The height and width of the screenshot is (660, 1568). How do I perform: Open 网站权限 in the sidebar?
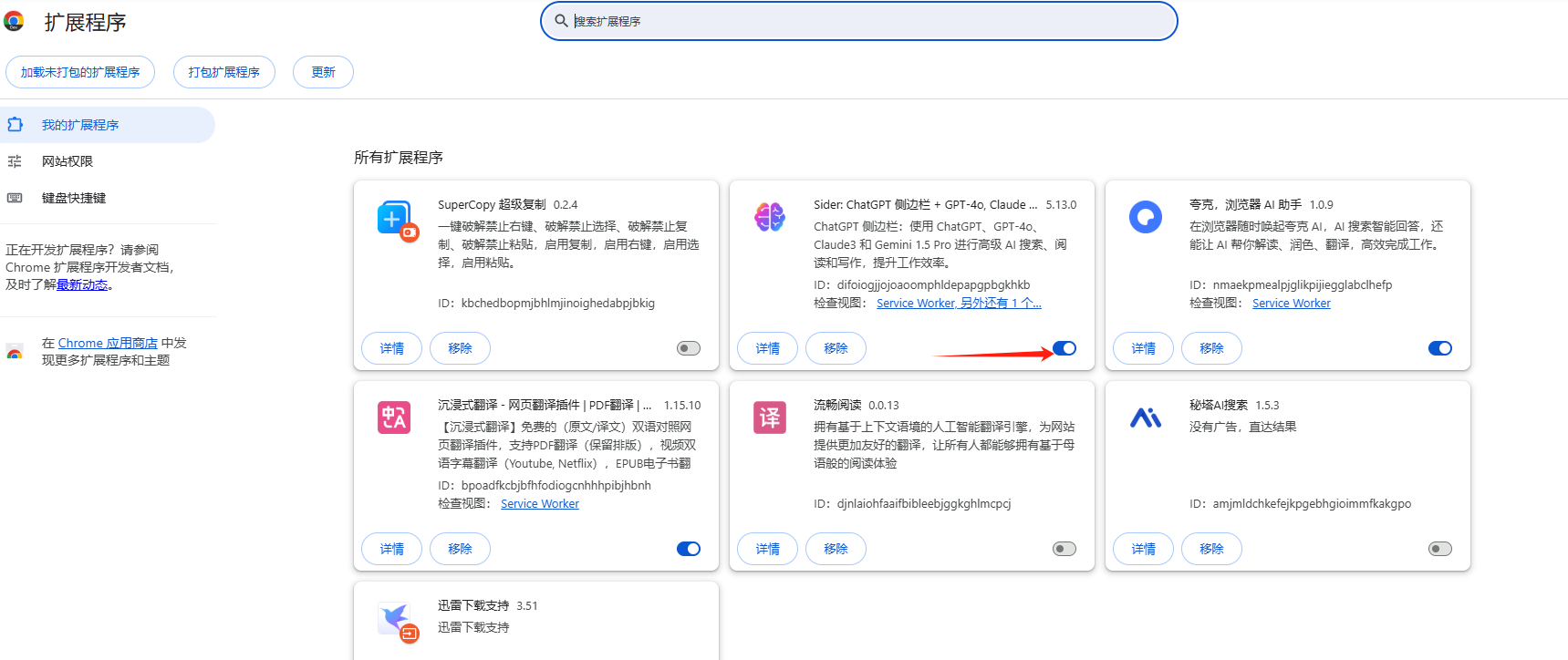(108, 161)
